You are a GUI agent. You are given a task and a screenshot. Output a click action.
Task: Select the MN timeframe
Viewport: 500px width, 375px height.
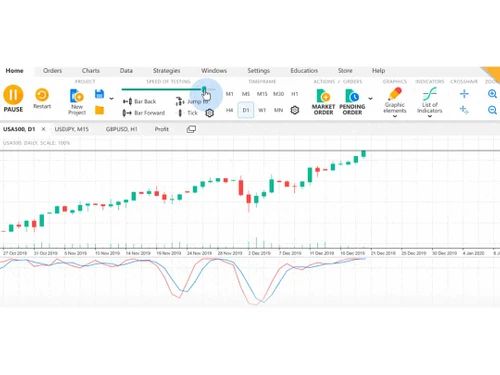(278, 110)
